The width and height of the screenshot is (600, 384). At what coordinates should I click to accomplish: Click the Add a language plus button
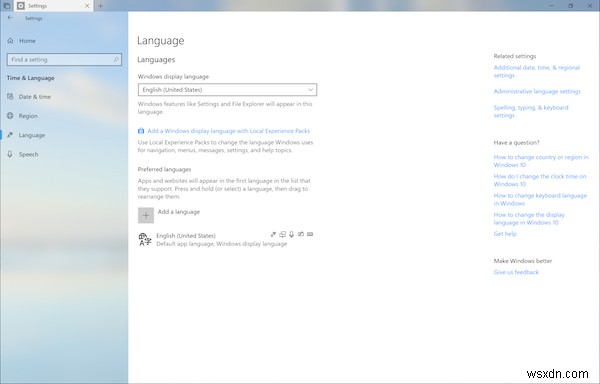tap(146, 215)
